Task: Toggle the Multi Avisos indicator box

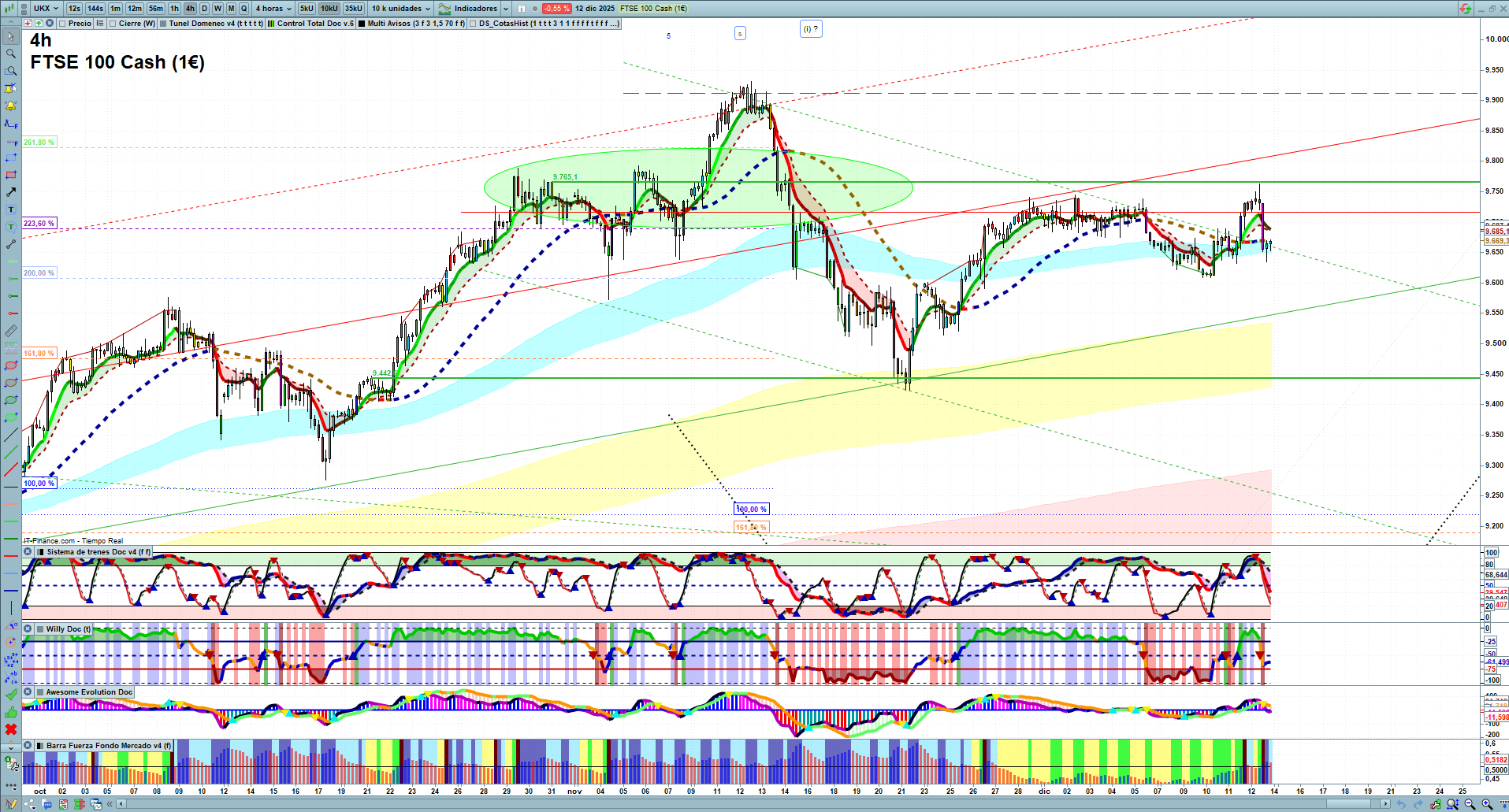Action: pos(362,24)
